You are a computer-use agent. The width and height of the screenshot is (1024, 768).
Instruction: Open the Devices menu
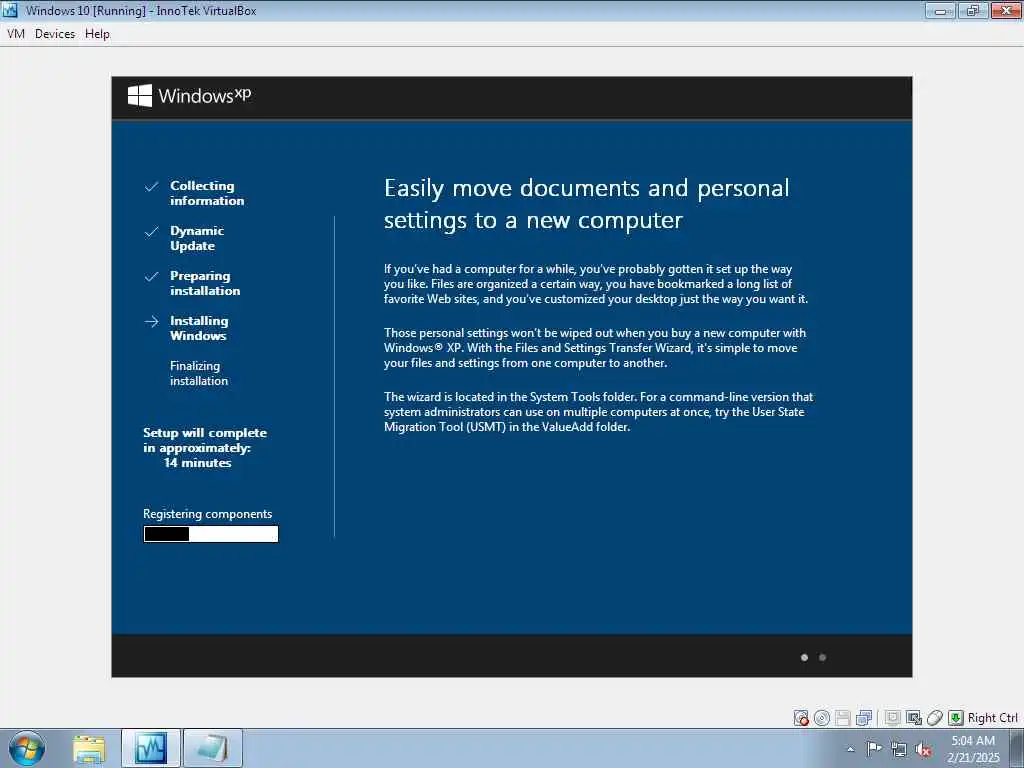tap(55, 34)
